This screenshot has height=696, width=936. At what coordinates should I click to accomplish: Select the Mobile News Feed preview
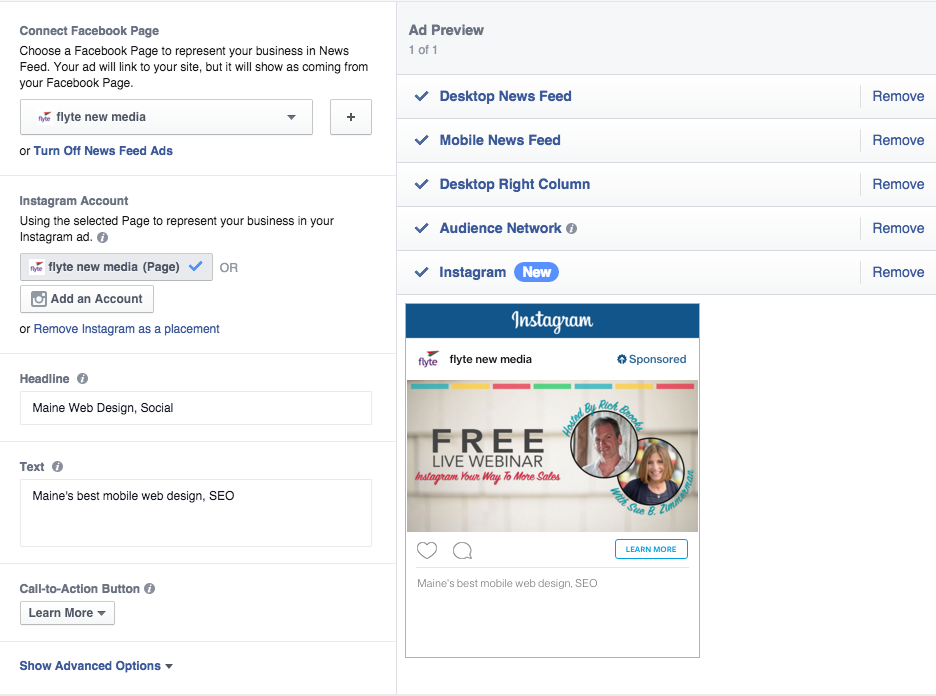pos(500,140)
